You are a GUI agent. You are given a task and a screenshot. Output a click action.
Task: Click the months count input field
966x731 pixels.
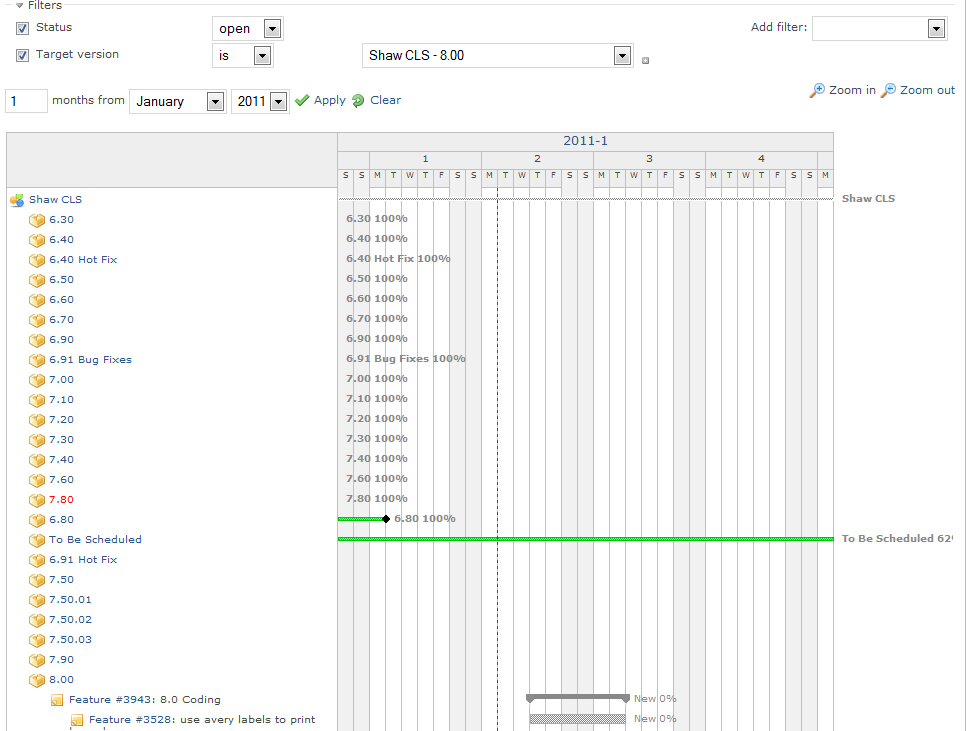click(x=26, y=101)
